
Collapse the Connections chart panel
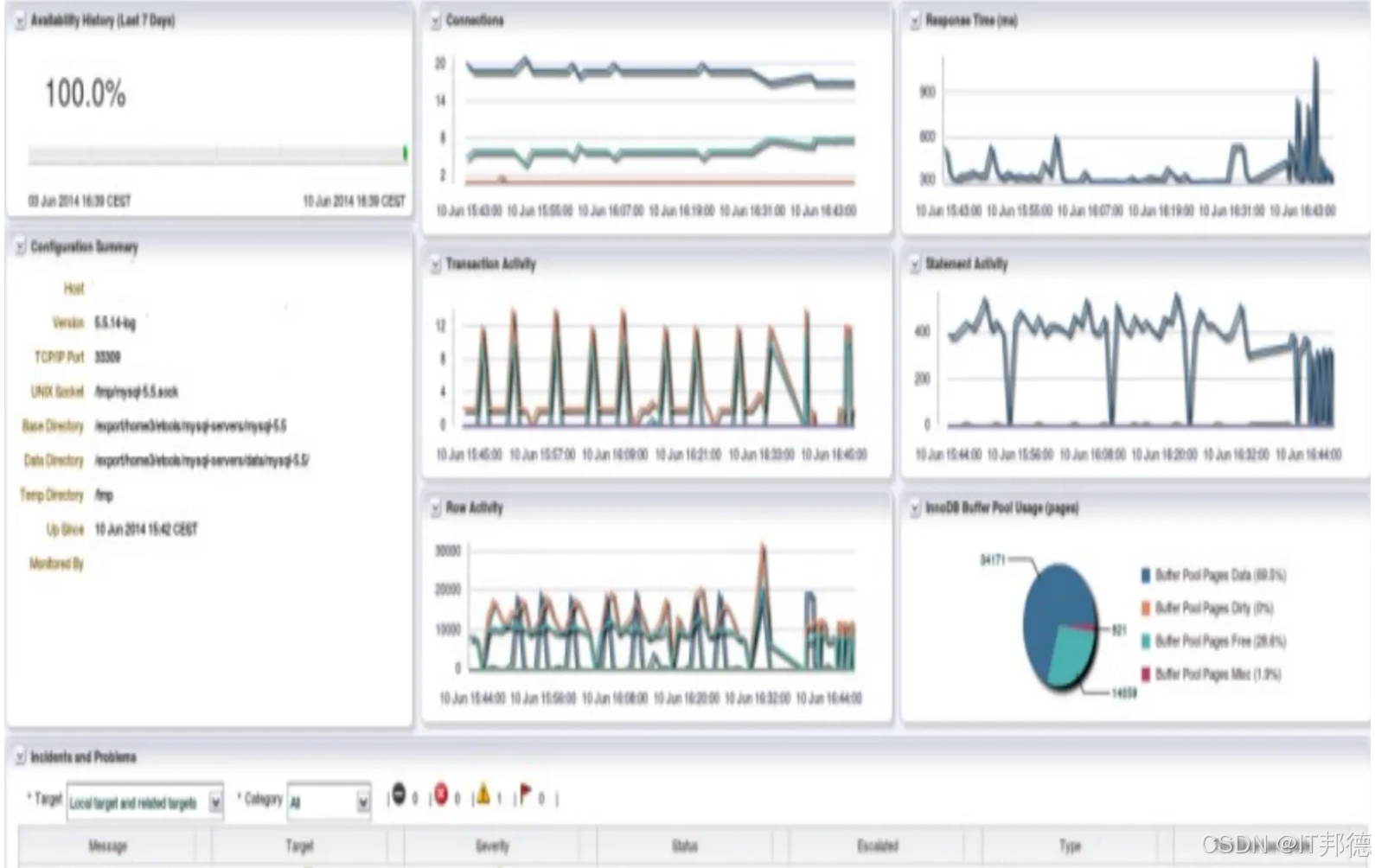point(436,22)
